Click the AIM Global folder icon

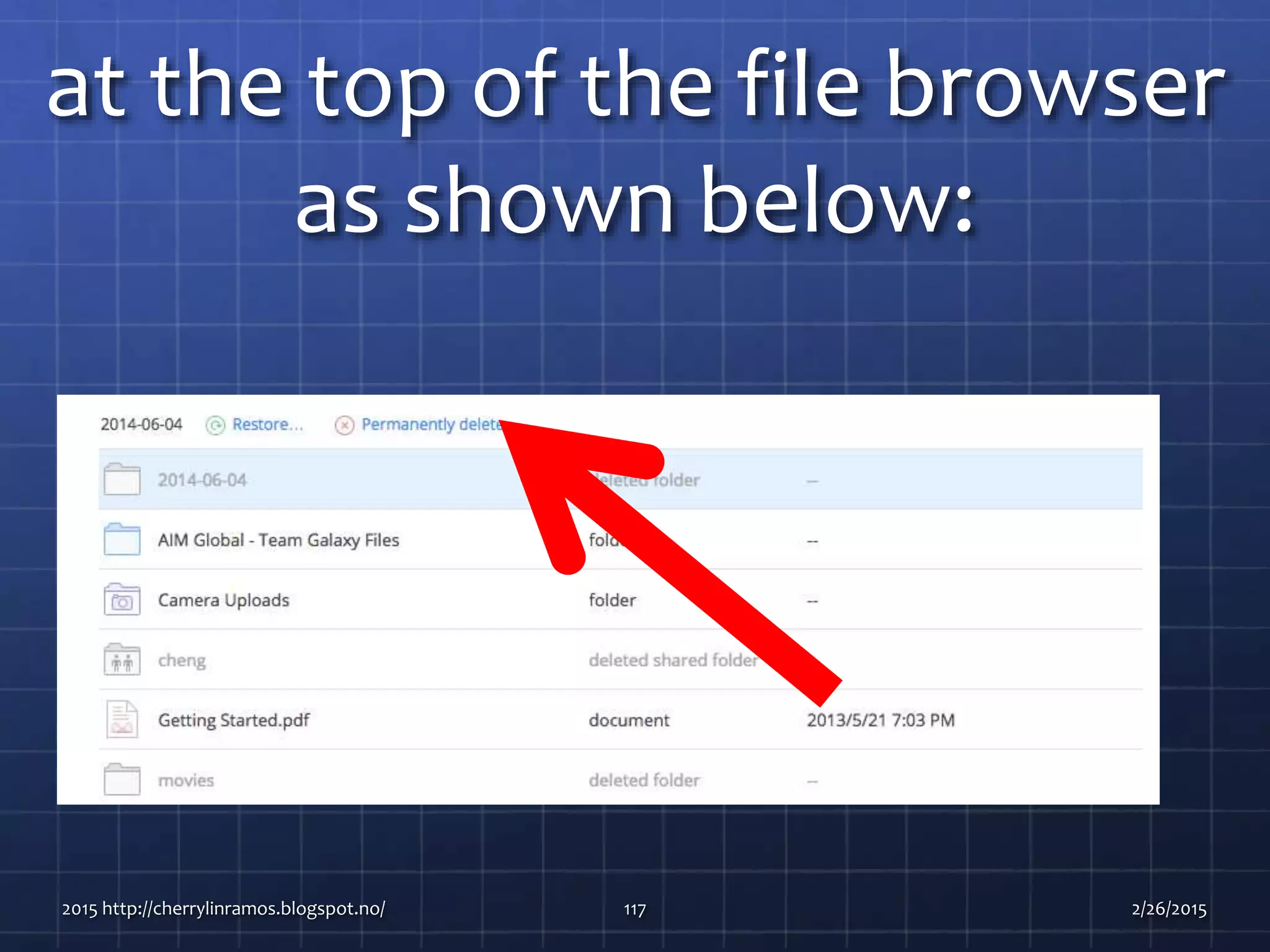tap(122, 539)
